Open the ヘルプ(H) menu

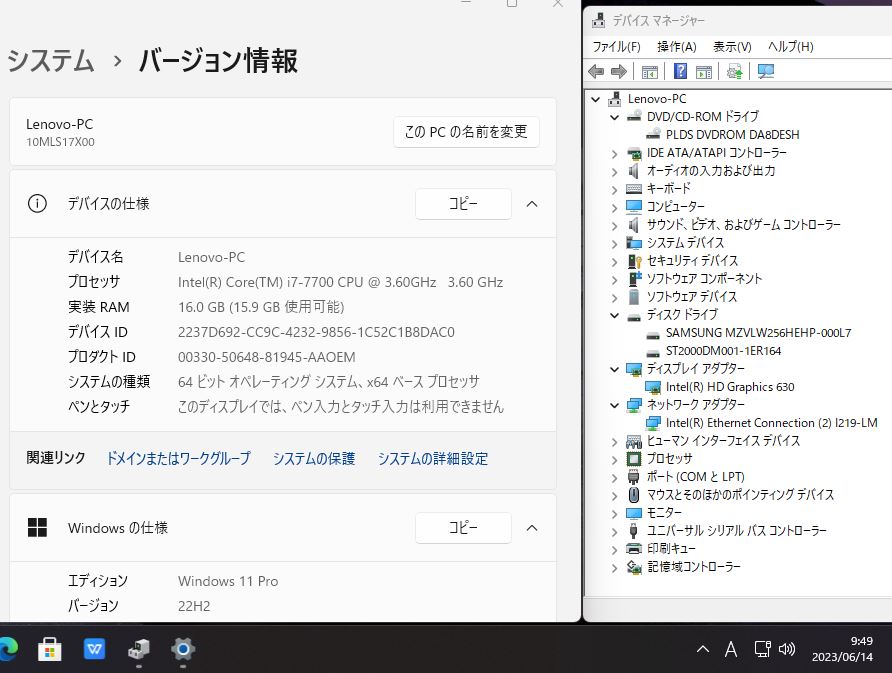[791, 47]
